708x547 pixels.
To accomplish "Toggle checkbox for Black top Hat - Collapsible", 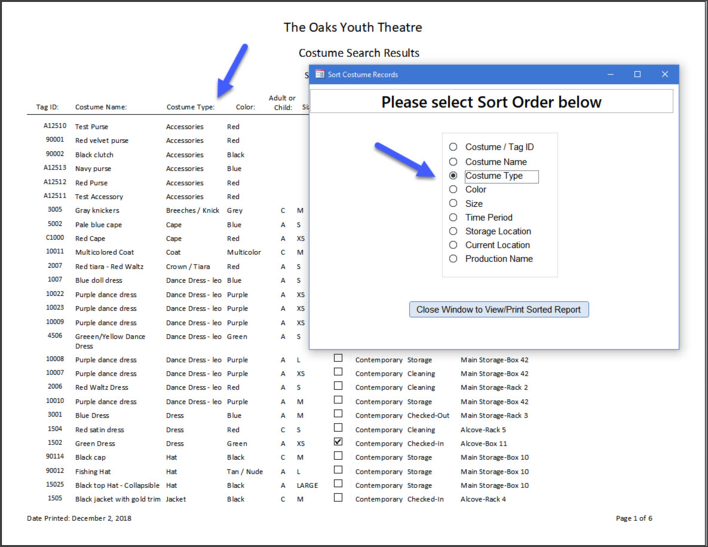I will [338, 484].
